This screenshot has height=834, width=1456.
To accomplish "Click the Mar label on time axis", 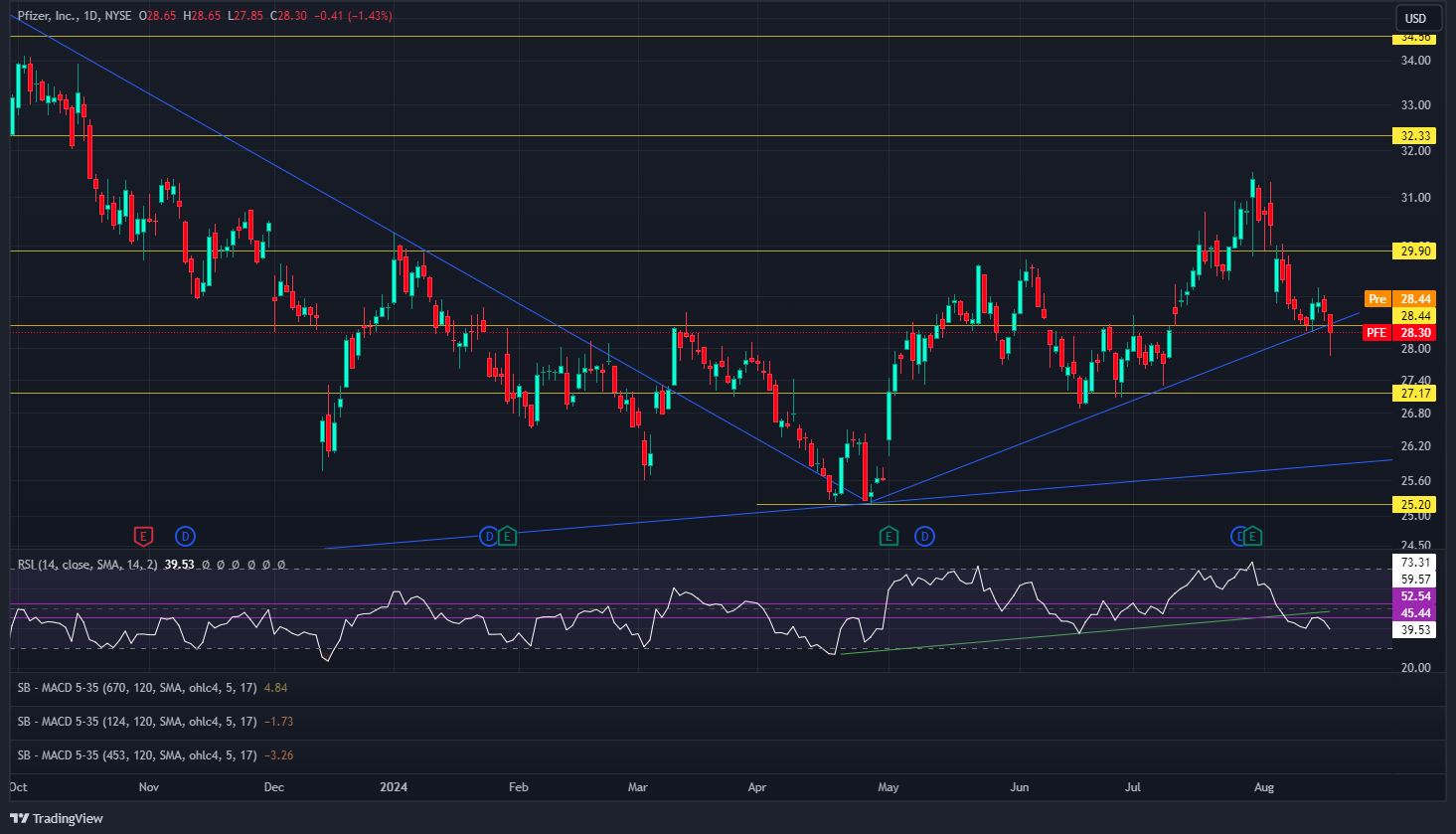I will (x=638, y=787).
